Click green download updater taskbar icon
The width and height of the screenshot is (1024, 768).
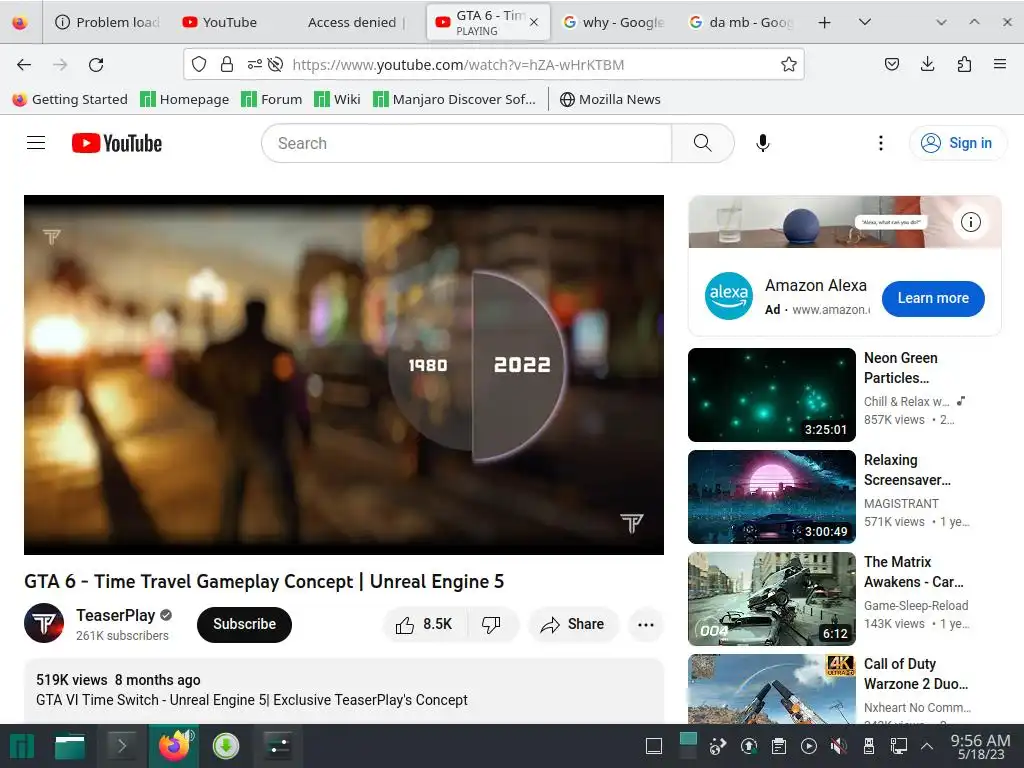(226, 746)
